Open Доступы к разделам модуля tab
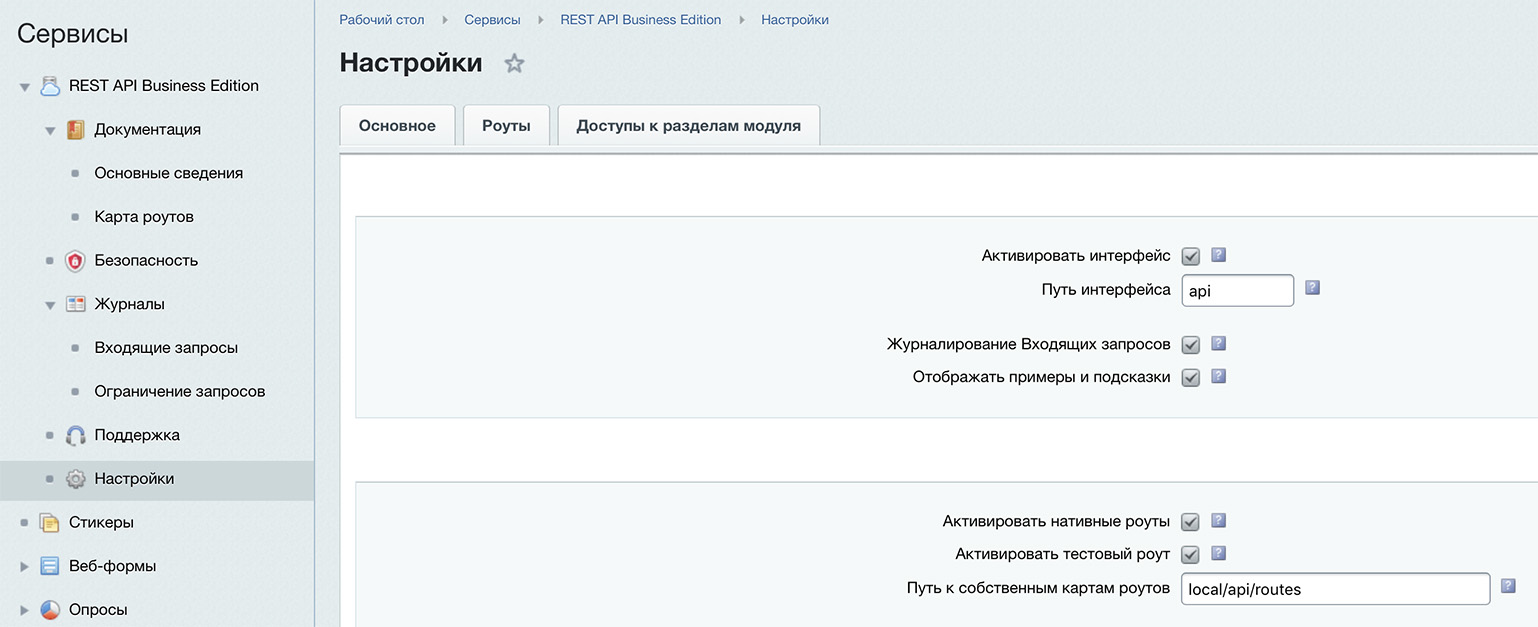The height and width of the screenshot is (627, 1538). [x=688, y=126]
